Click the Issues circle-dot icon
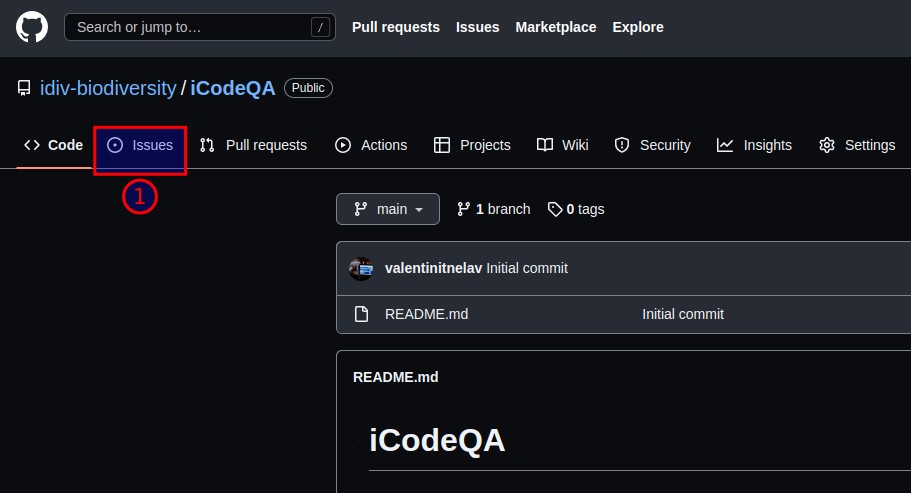 click(x=115, y=145)
